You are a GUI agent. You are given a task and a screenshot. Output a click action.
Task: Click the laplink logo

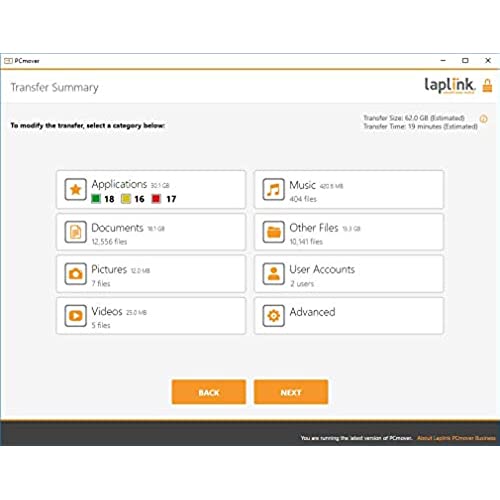pos(449,85)
